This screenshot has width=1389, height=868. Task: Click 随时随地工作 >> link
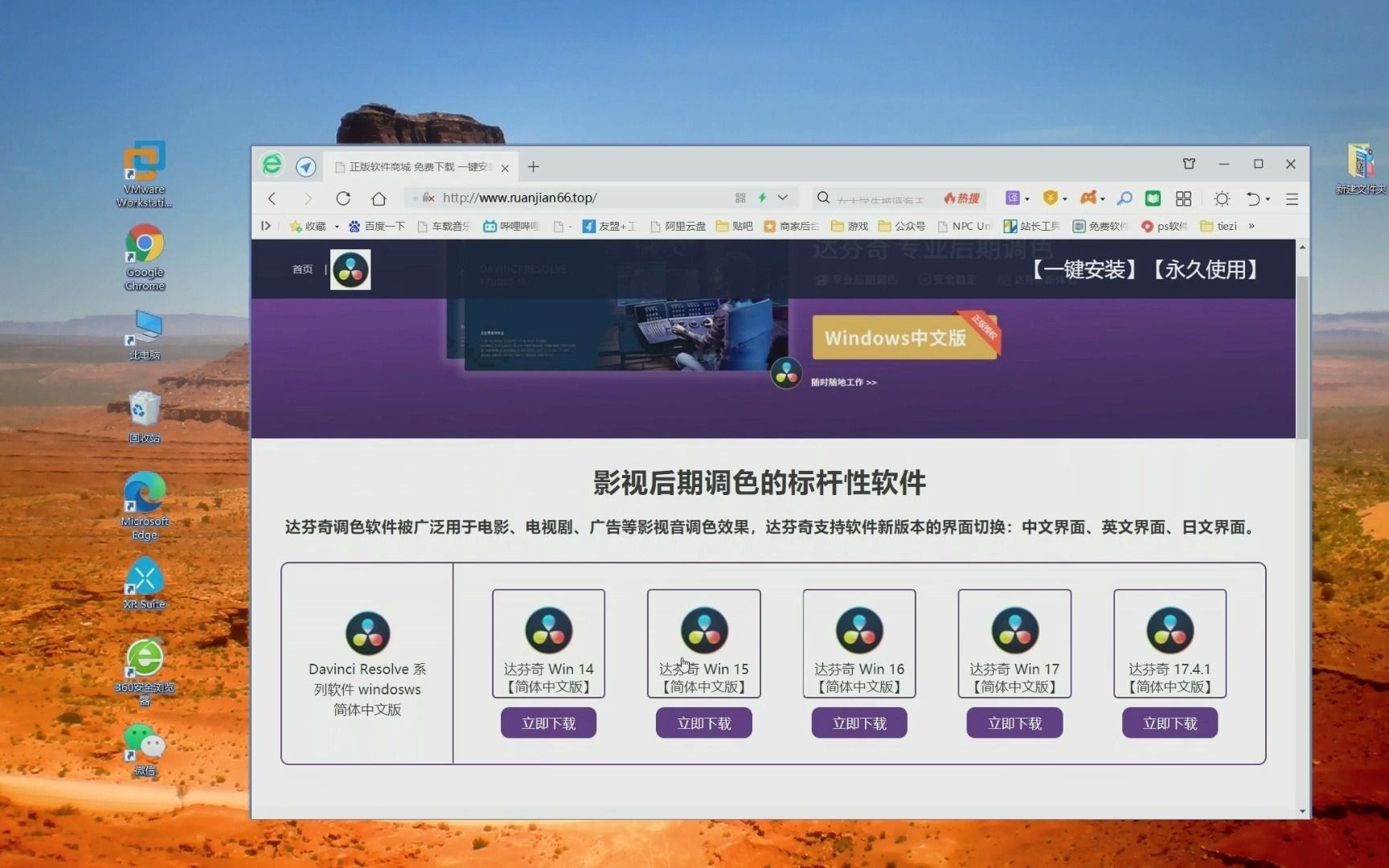[843, 383]
